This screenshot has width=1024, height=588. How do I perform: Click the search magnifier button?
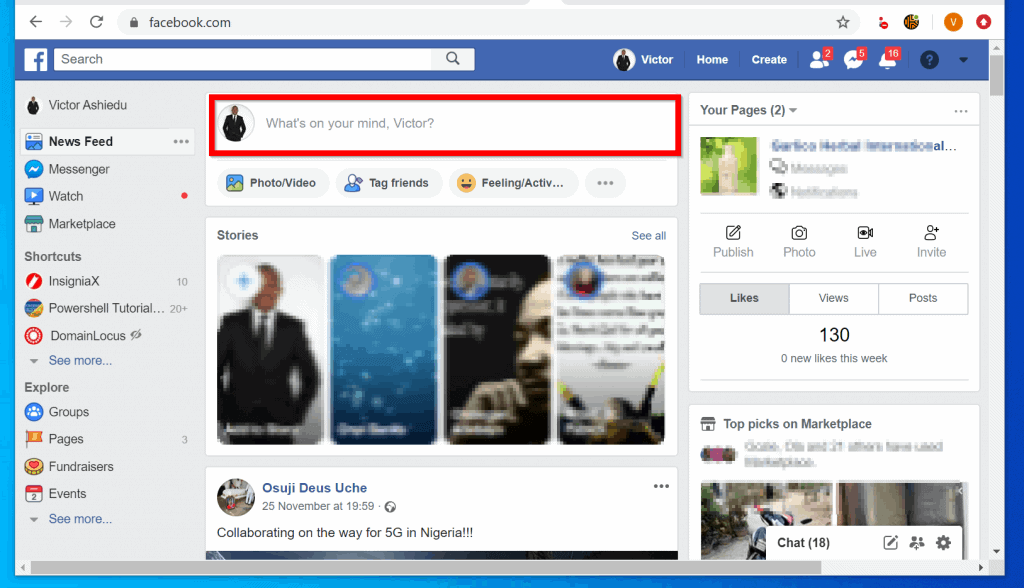(453, 59)
